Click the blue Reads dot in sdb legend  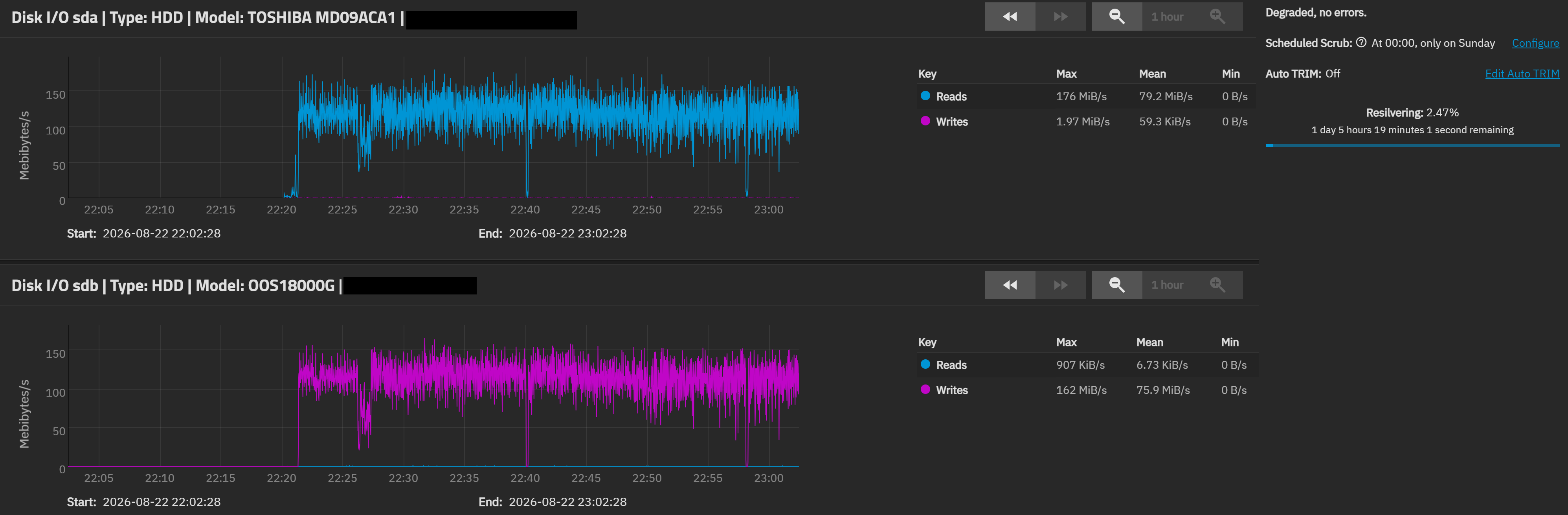(925, 364)
